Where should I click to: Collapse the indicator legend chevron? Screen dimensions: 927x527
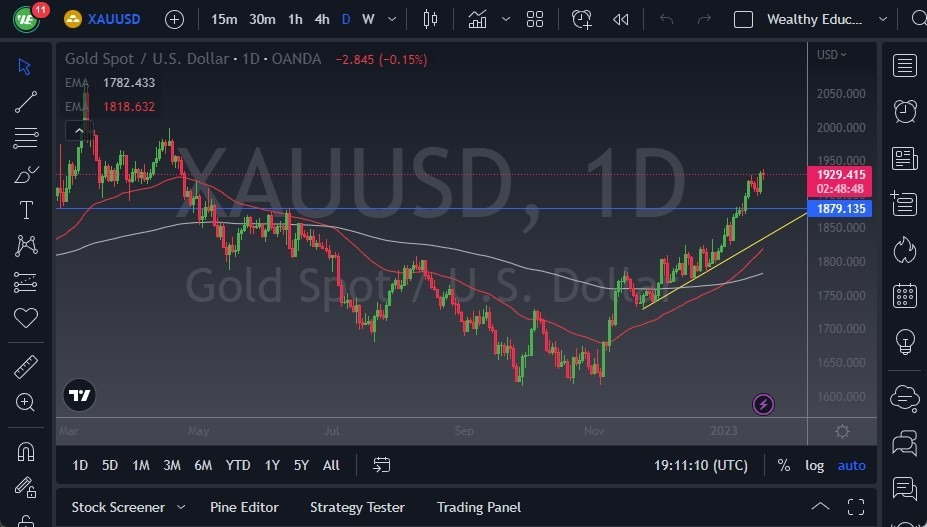point(79,131)
